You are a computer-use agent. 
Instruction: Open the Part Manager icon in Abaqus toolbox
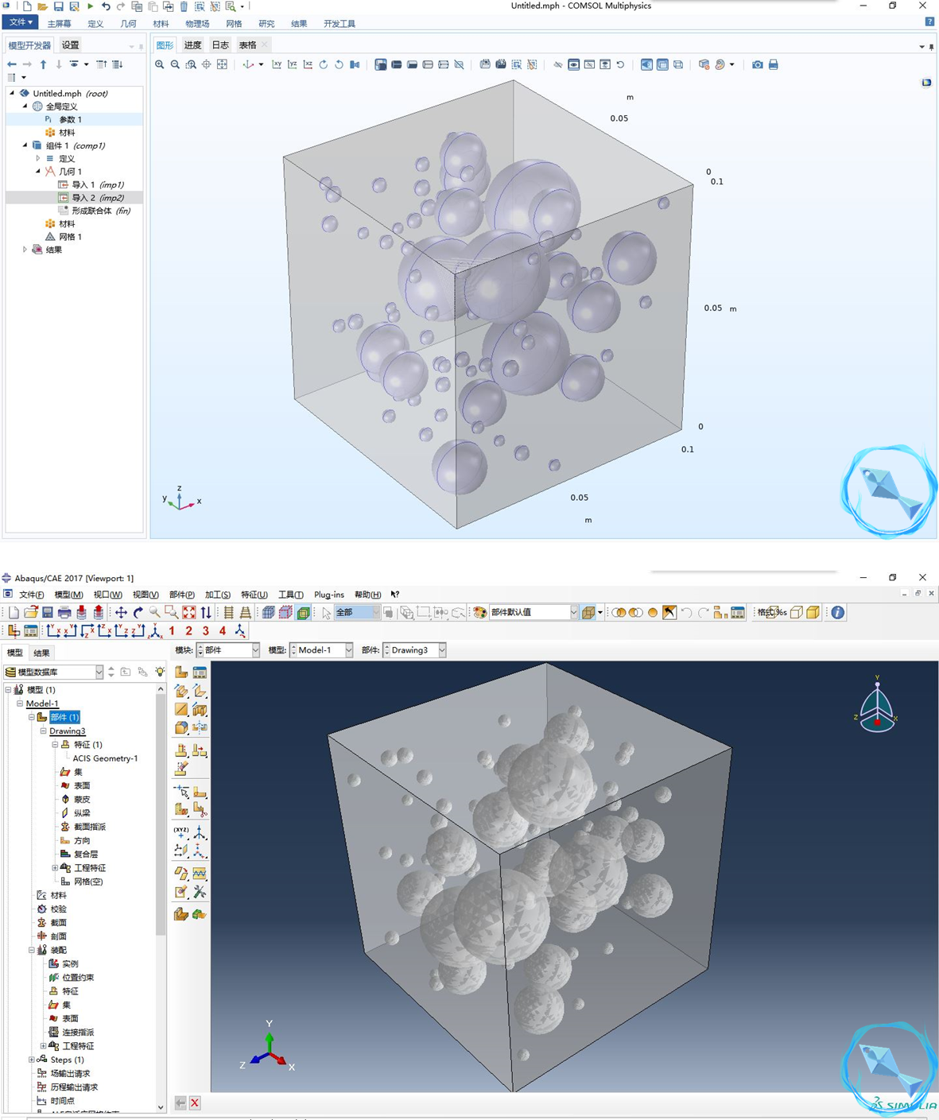pyautogui.click(x=200, y=673)
